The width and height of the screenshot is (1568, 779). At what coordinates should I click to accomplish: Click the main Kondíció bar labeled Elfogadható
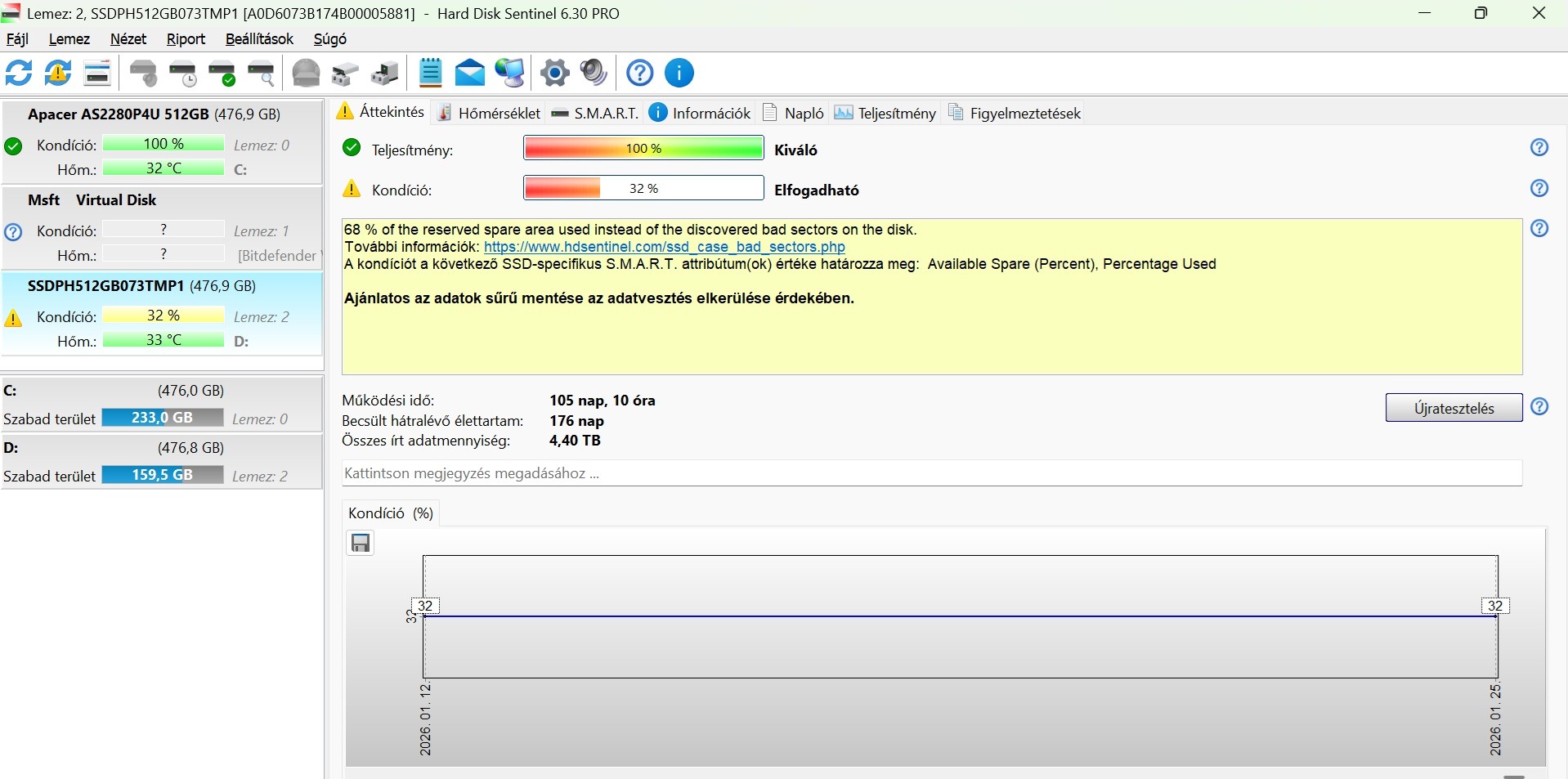pos(643,188)
